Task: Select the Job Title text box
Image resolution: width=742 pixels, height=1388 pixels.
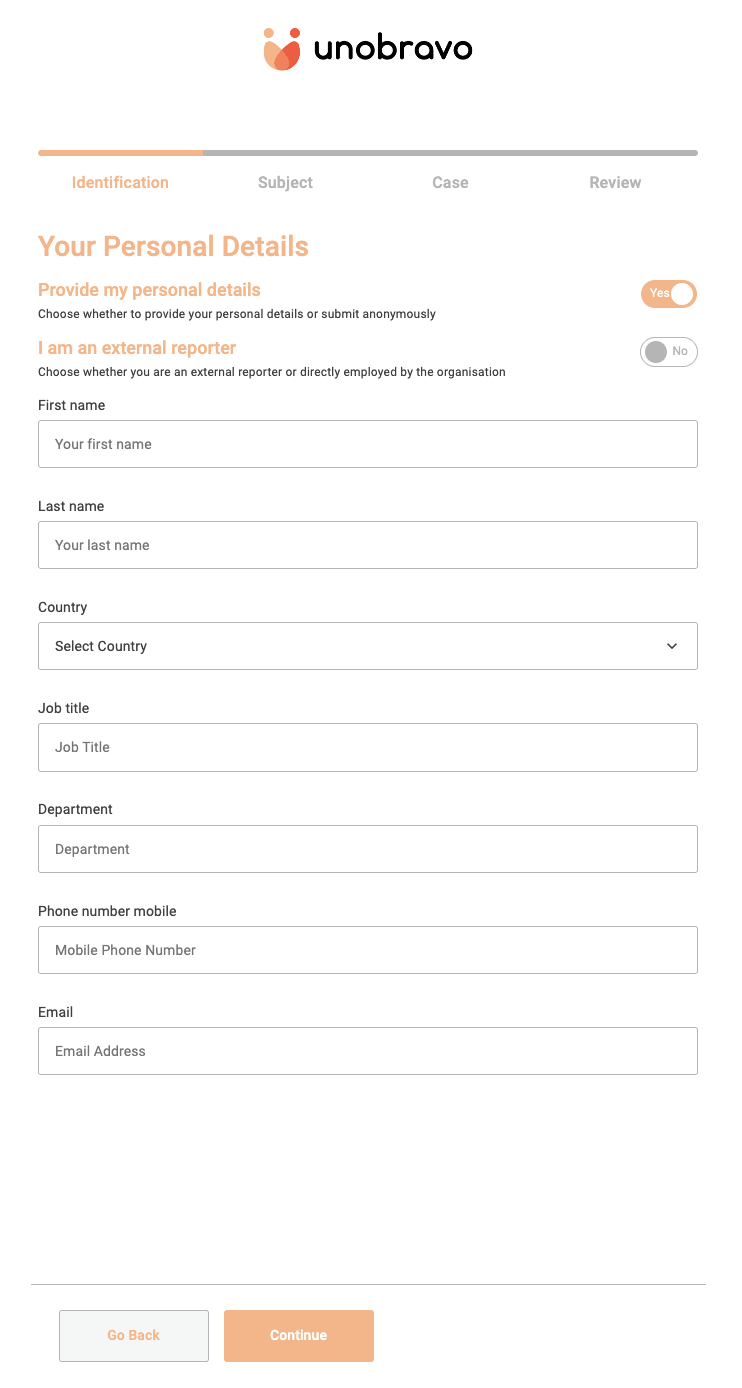Action: 367,747
